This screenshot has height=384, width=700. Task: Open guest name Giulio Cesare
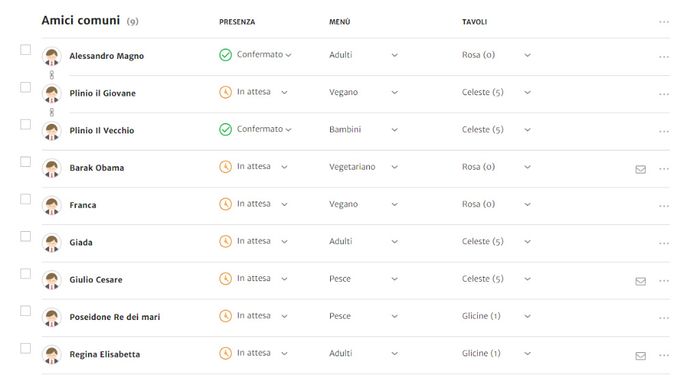[96, 280]
